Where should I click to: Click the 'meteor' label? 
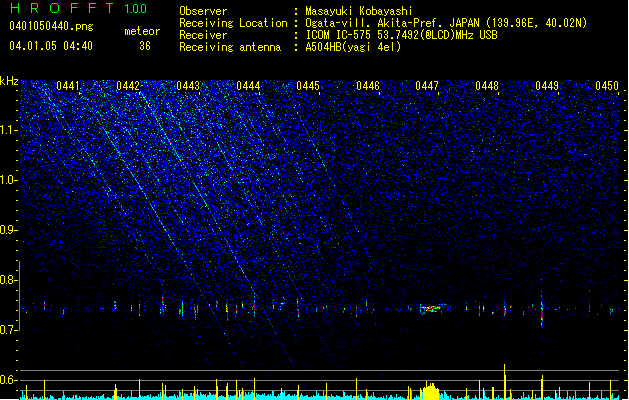point(142,31)
